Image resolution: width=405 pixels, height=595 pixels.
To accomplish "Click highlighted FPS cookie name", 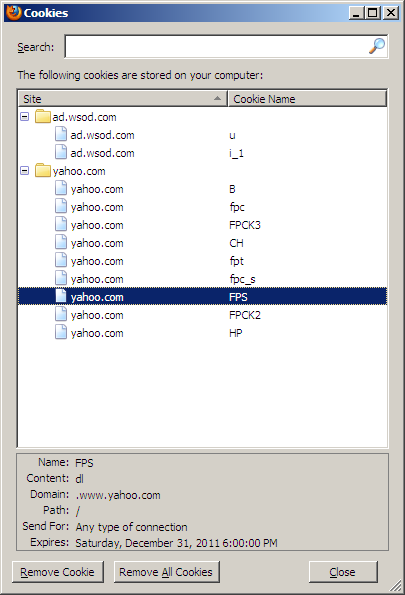I will coord(238,297).
